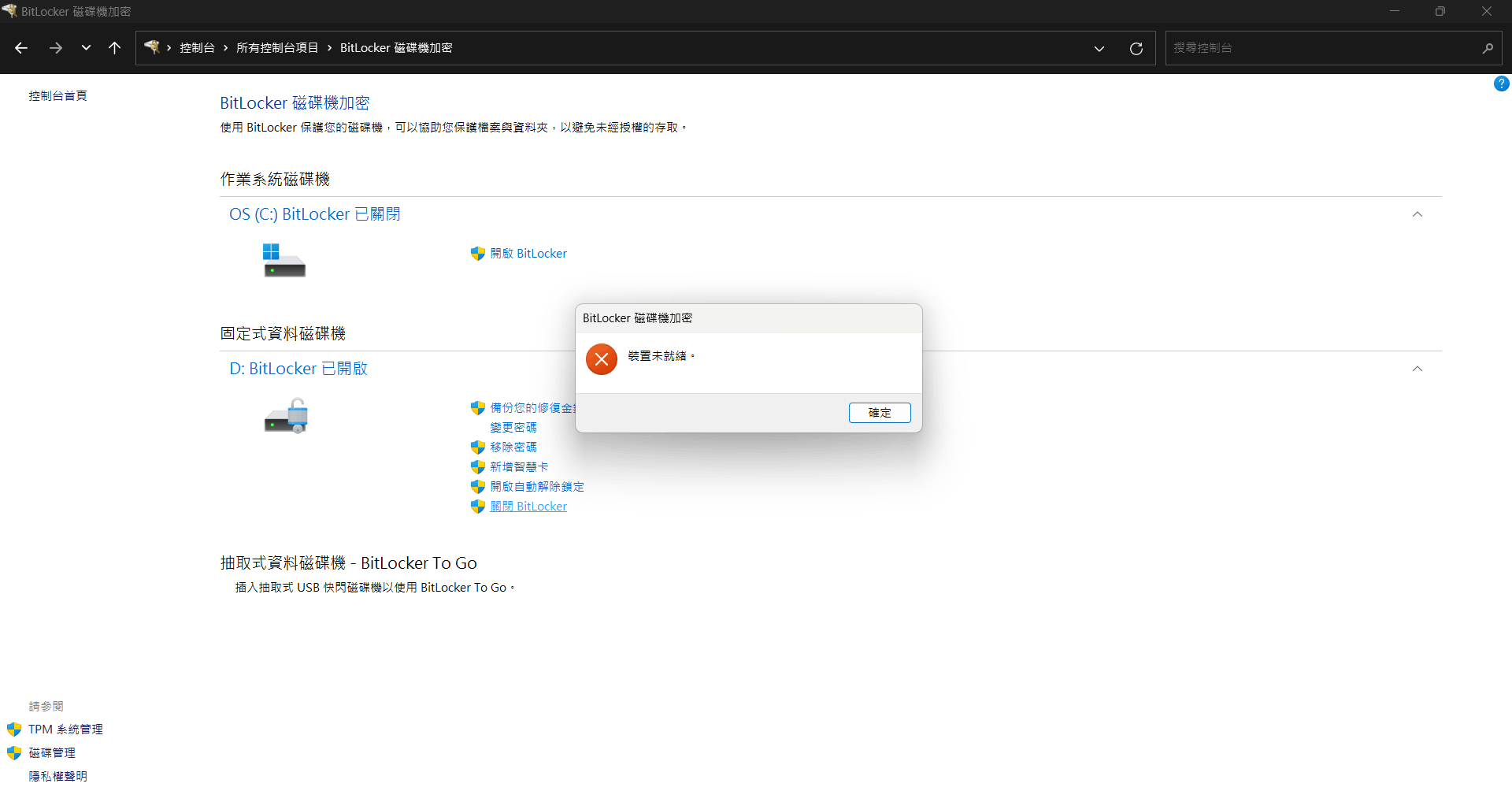The height and width of the screenshot is (802, 1512).
Task: Click the BitLocker window title icon
Action: (x=9, y=11)
